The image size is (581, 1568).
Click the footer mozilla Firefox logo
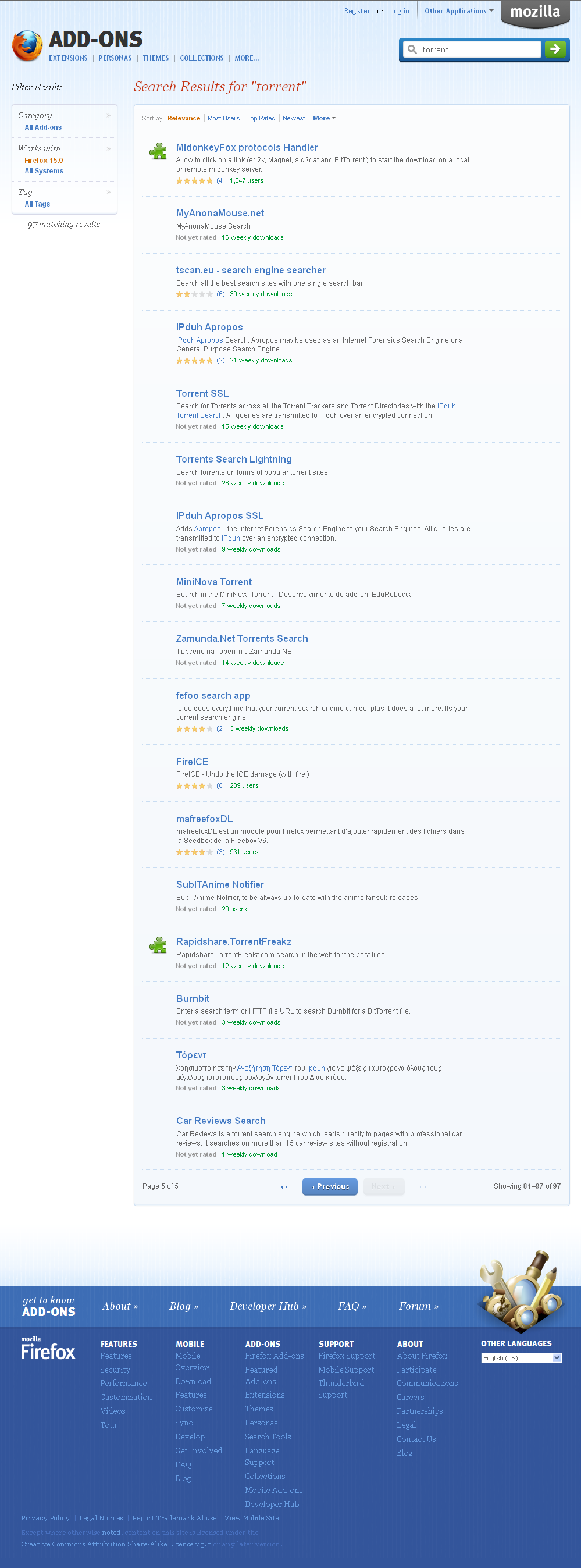(48, 1349)
